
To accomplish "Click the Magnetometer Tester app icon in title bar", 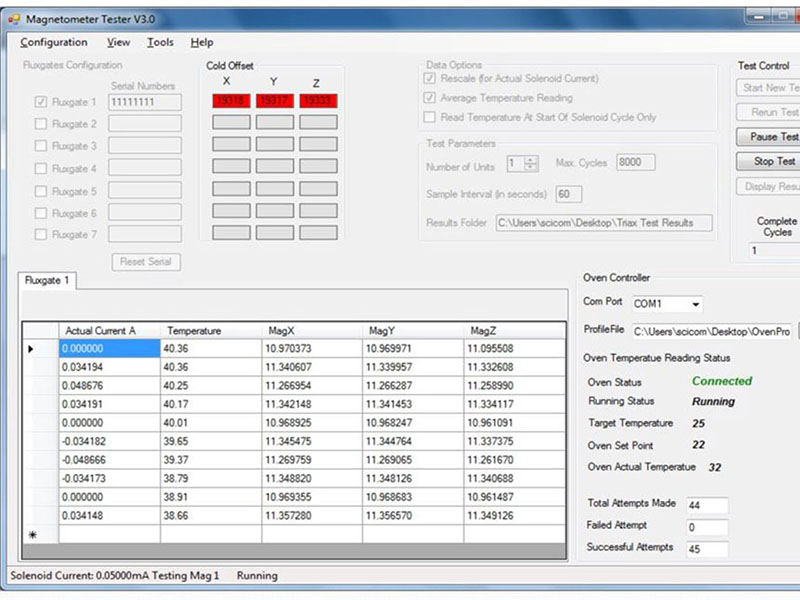I will point(14,19).
